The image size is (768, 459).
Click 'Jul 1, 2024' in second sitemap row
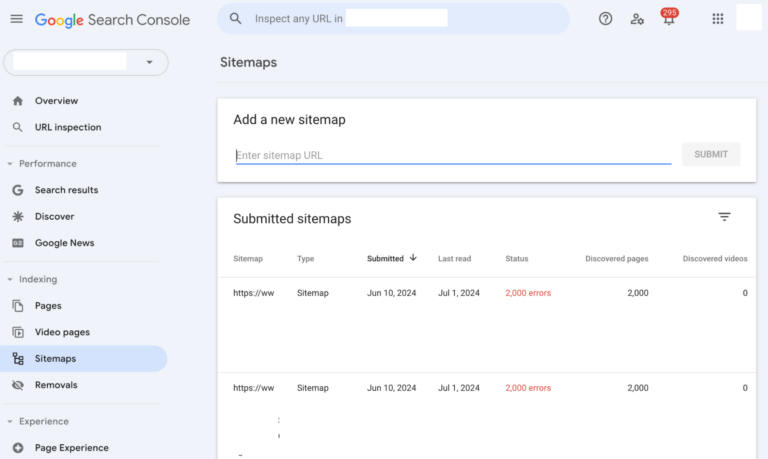pos(459,388)
